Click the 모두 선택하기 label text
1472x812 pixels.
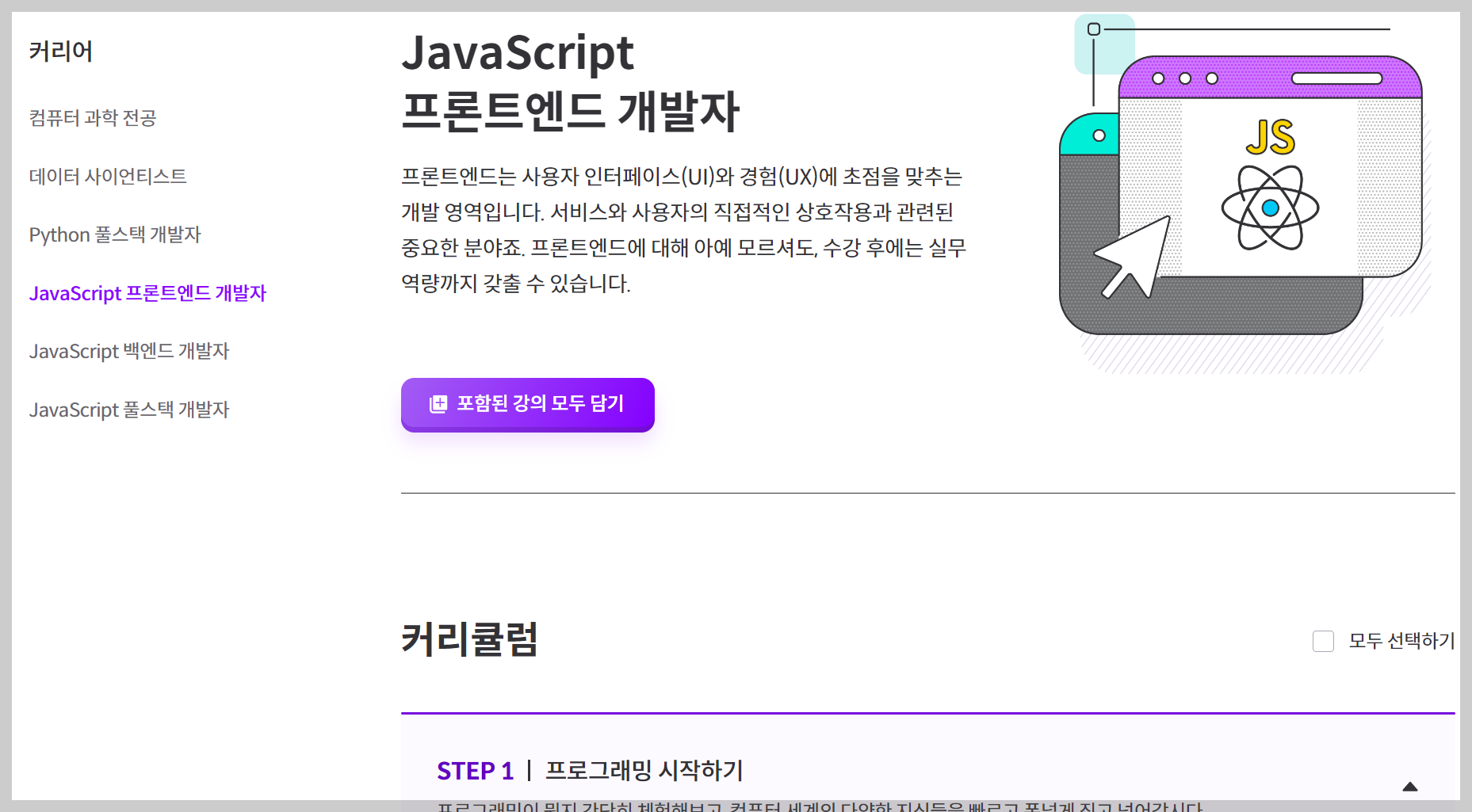coord(1401,641)
